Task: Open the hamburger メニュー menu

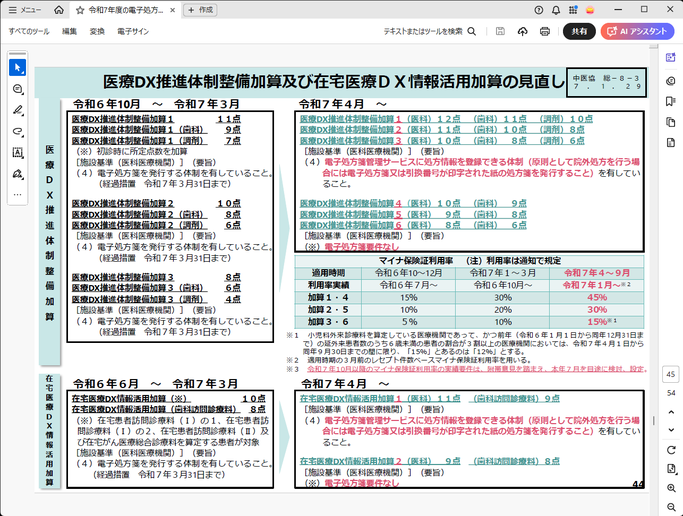Action: 25,10
